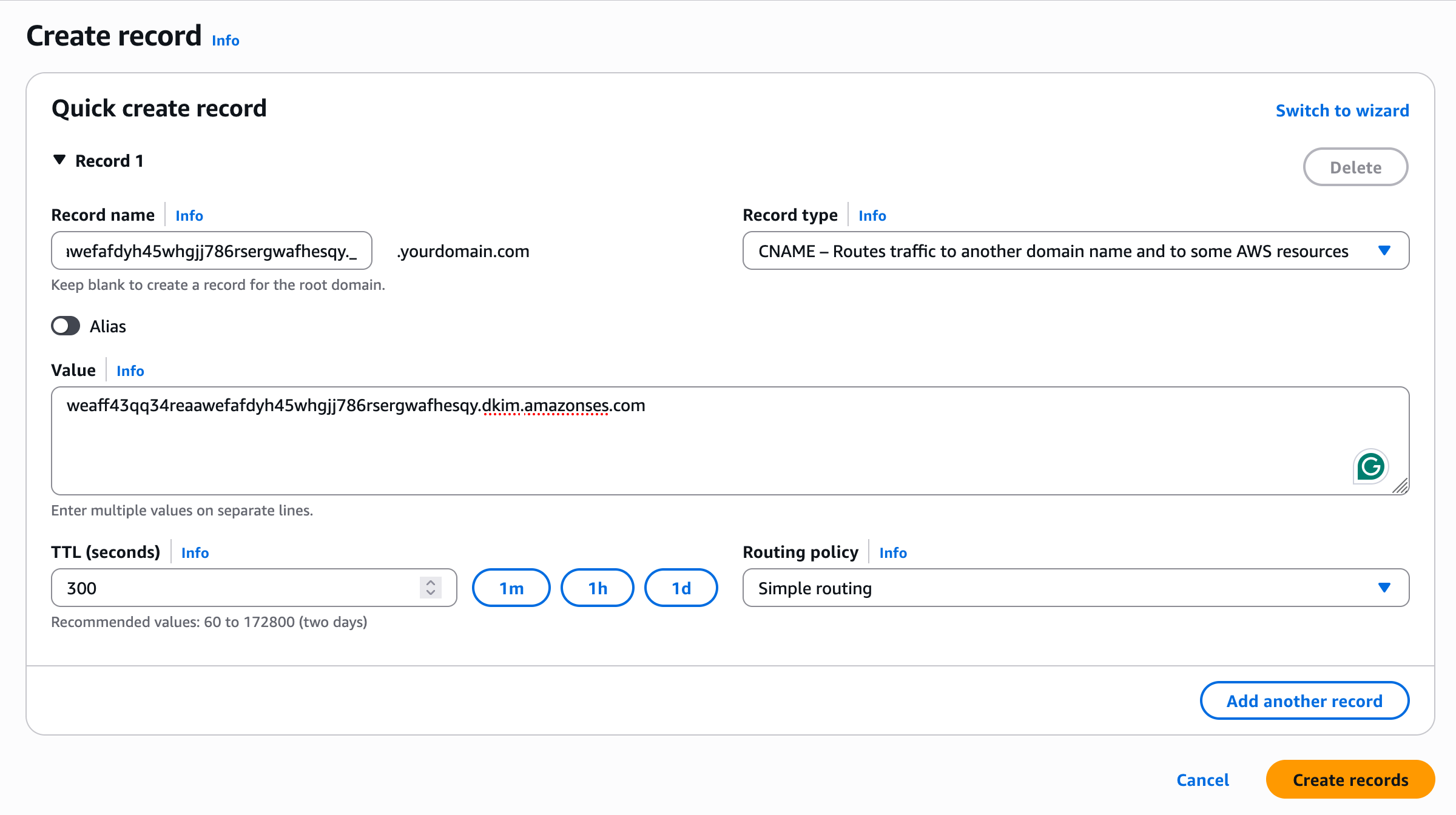Open Info link beside Record type
This screenshot has width=1456, height=815.
pos(872,216)
